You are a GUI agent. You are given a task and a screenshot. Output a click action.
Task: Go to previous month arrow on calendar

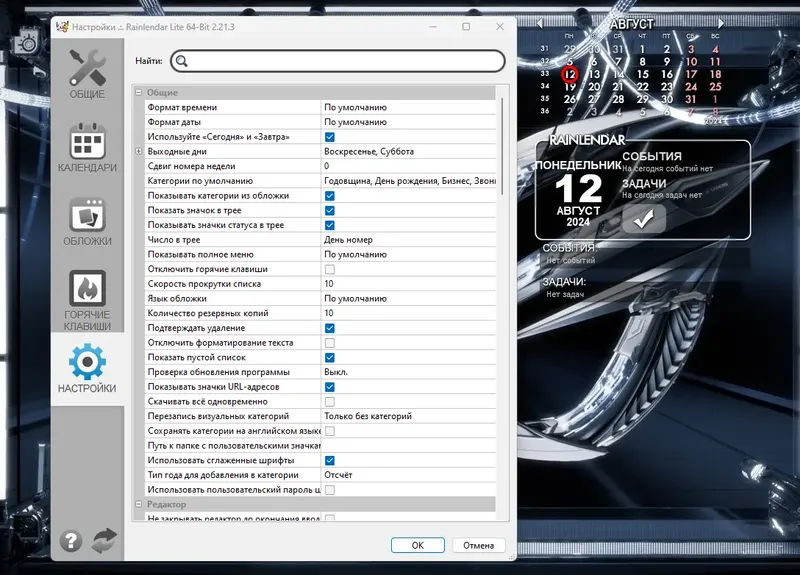tap(540, 23)
